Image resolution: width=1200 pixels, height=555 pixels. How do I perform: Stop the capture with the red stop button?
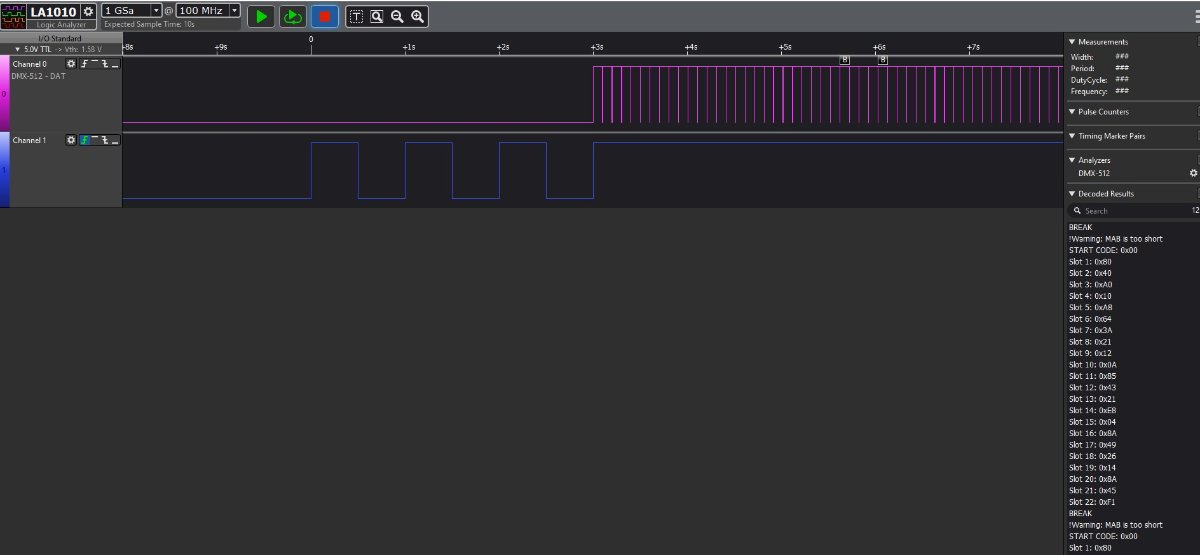click(325, 16)
